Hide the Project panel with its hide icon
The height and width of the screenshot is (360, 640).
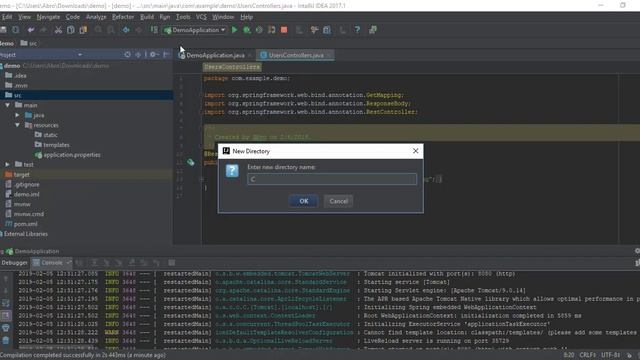[166, 54]
